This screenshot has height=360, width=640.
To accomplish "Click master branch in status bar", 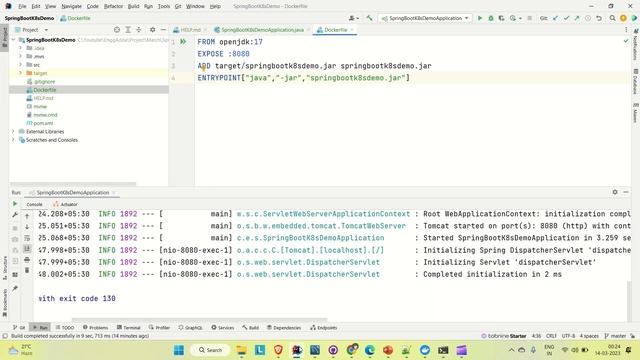I will point(615,336).
